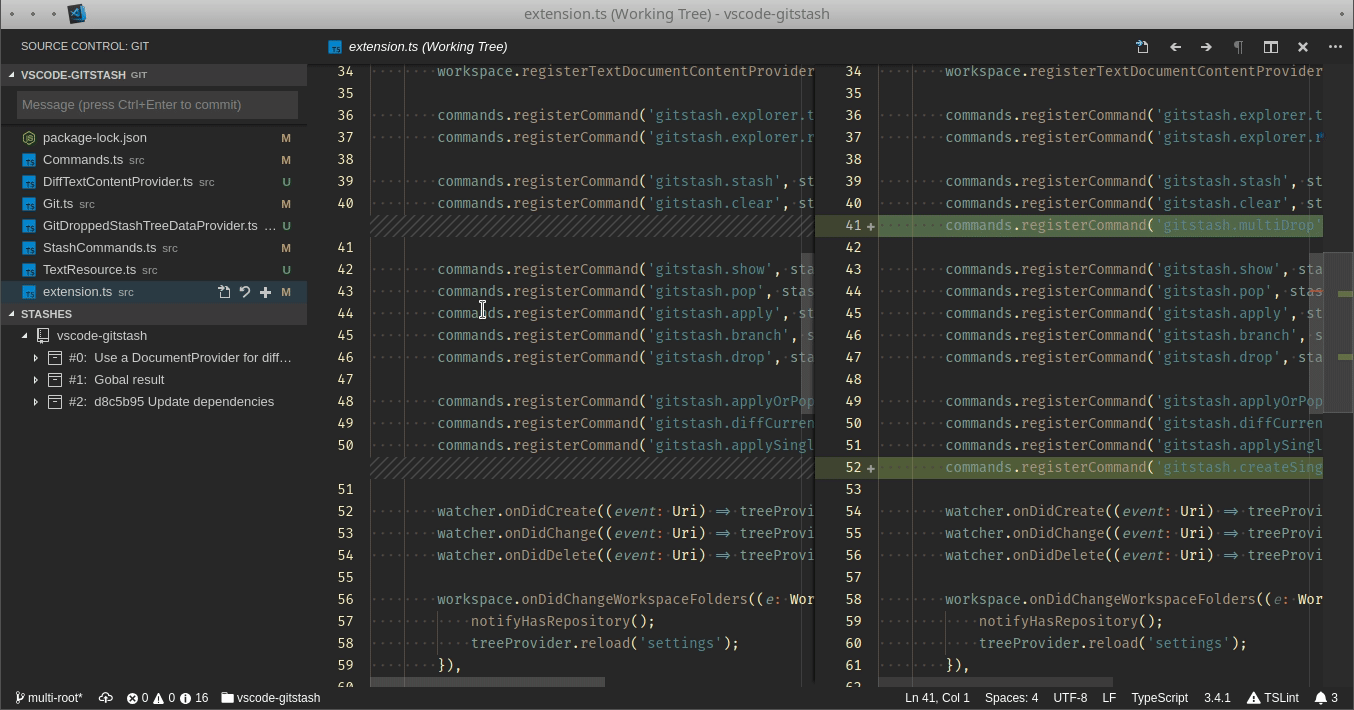
Task: Toggle whitespace rendering pilcrow icon
Action: 1238,46
